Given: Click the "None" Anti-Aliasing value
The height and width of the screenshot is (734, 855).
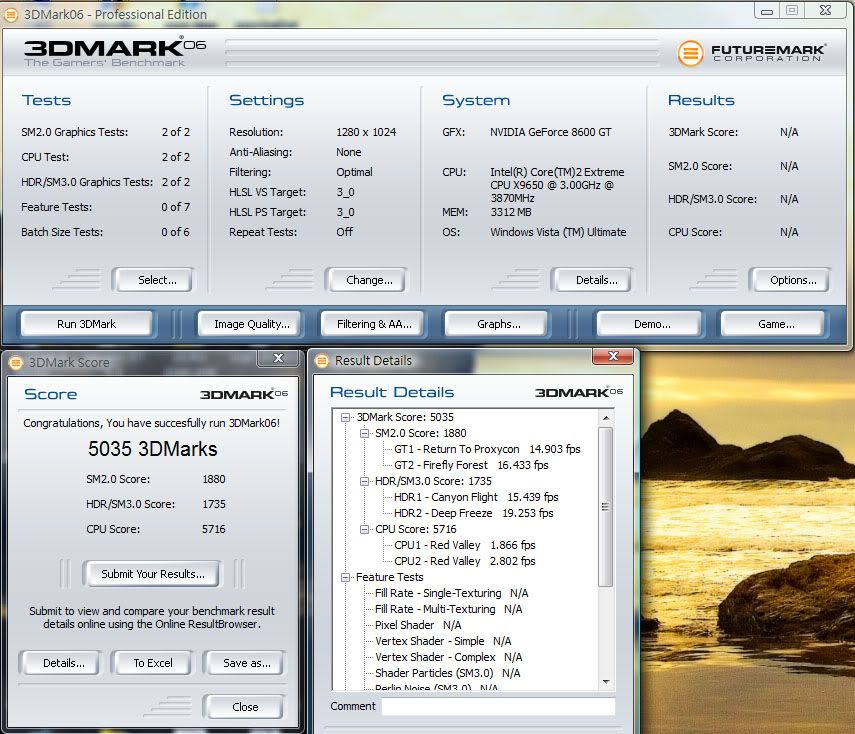Looking at the screenshot, I should click(x=349, y=152).
